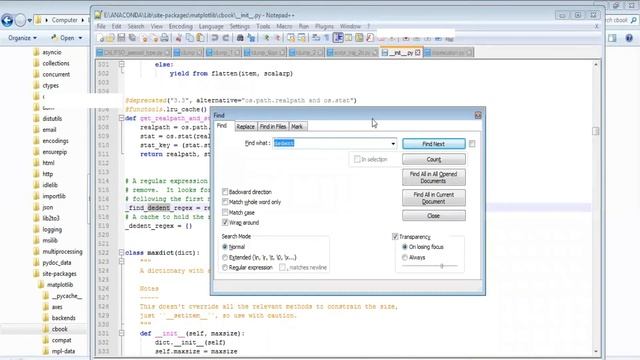Click the New file toolbar icon
The height and width of the screenshot is (360, 640).
[x=100, y=38]
